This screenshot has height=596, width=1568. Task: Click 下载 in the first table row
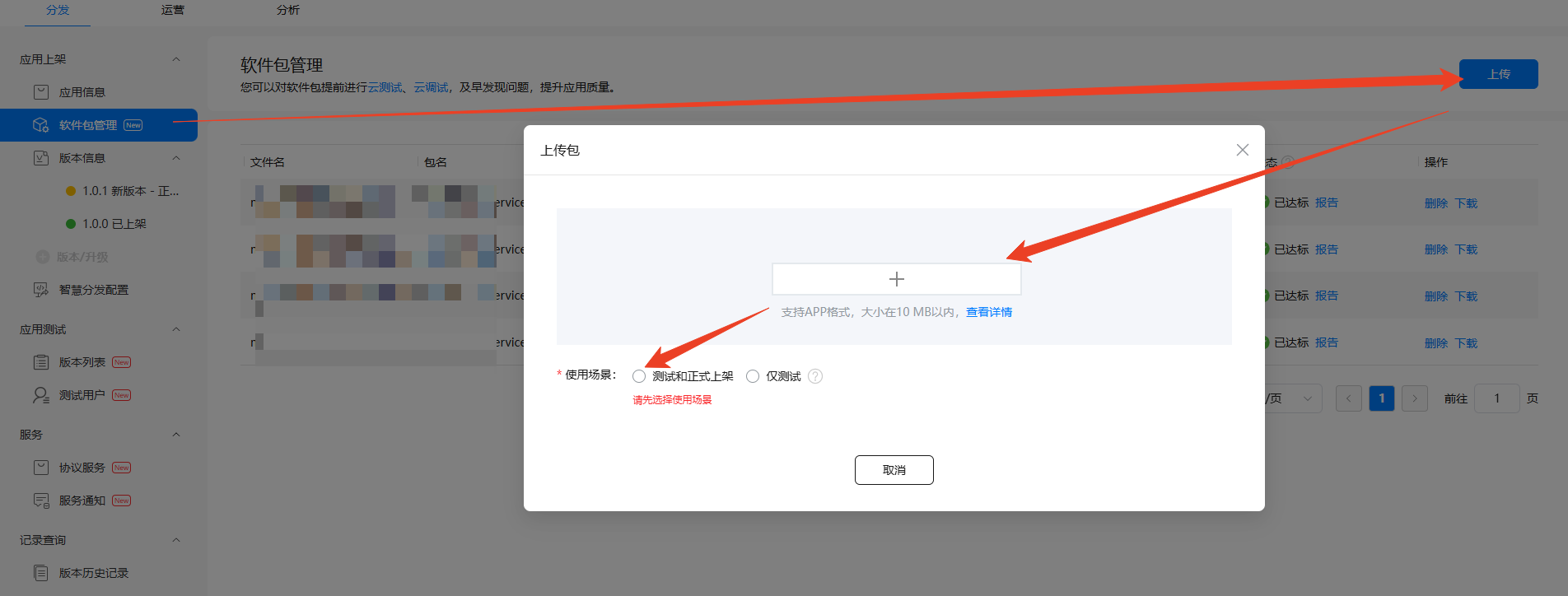[1466, 203]
